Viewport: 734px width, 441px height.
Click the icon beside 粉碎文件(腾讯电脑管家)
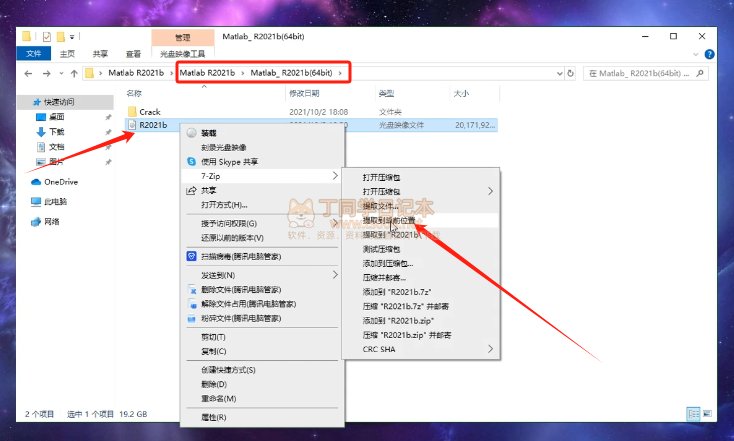191,318
